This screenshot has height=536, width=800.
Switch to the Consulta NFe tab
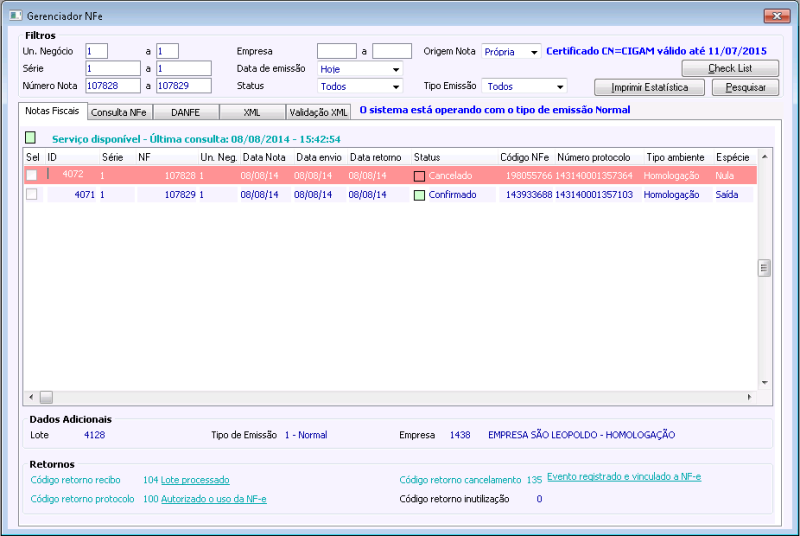tap(119, 112)
